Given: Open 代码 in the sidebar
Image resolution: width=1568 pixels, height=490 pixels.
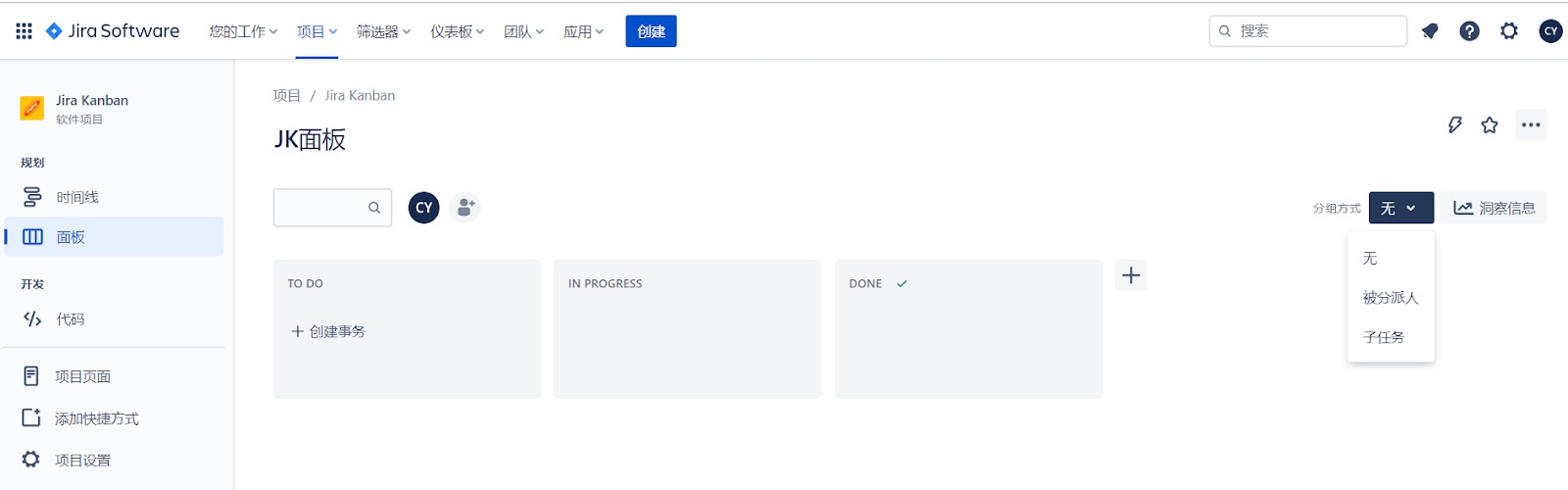Looking at the screenshot, I should (x=114, y=318).
